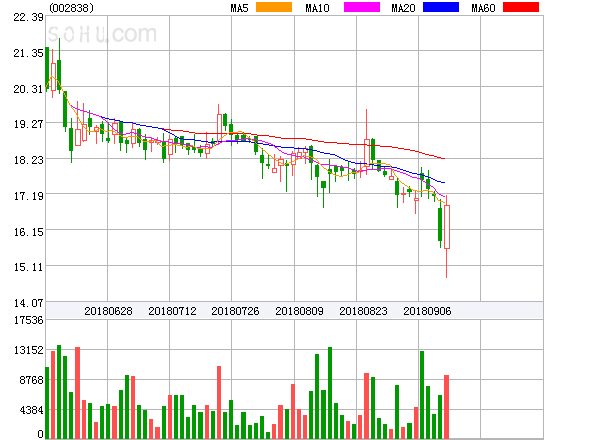Screen dimensions: 600x440
Task: Click the 18.23 price axis label
Action: pyautogui.click(x=28, y=160)
